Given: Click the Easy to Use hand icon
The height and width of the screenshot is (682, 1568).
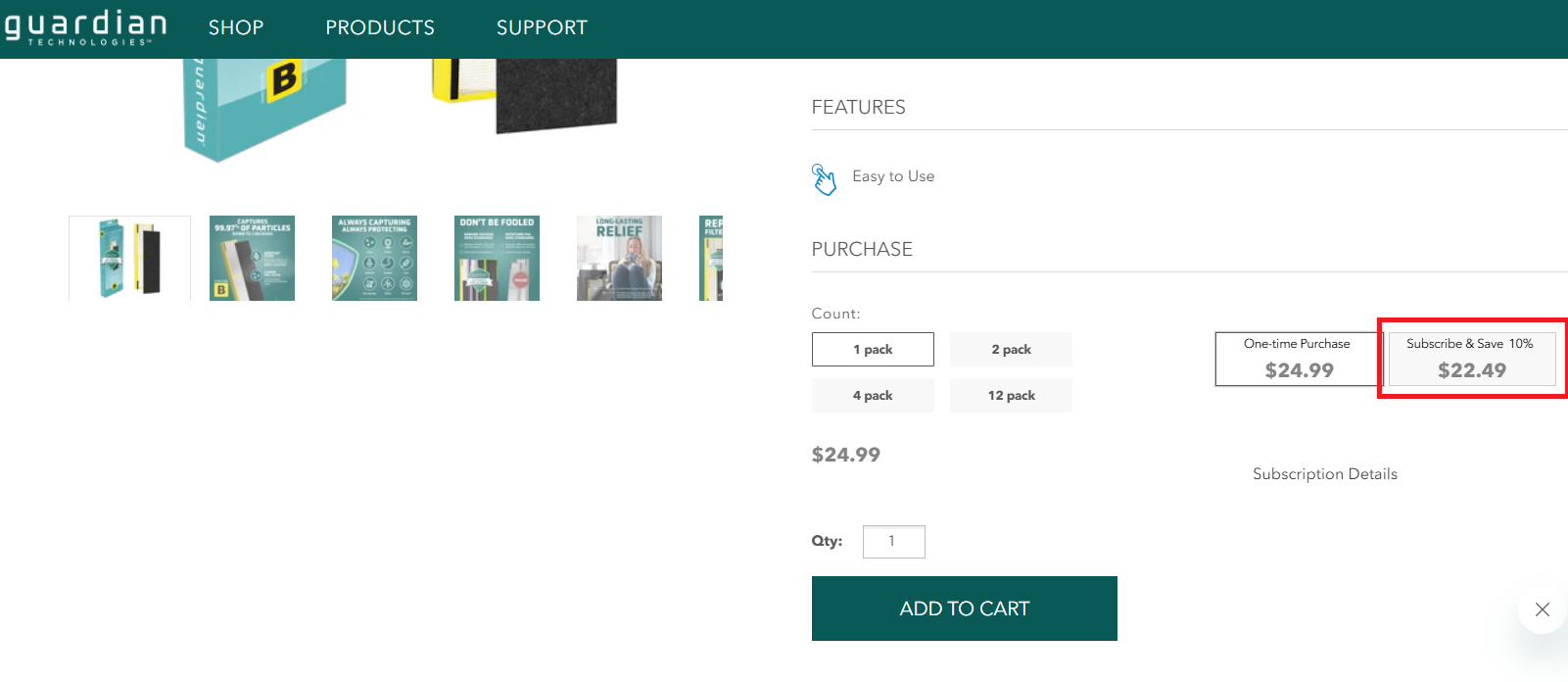Looking at the screenshot, I should pos(825,179).
